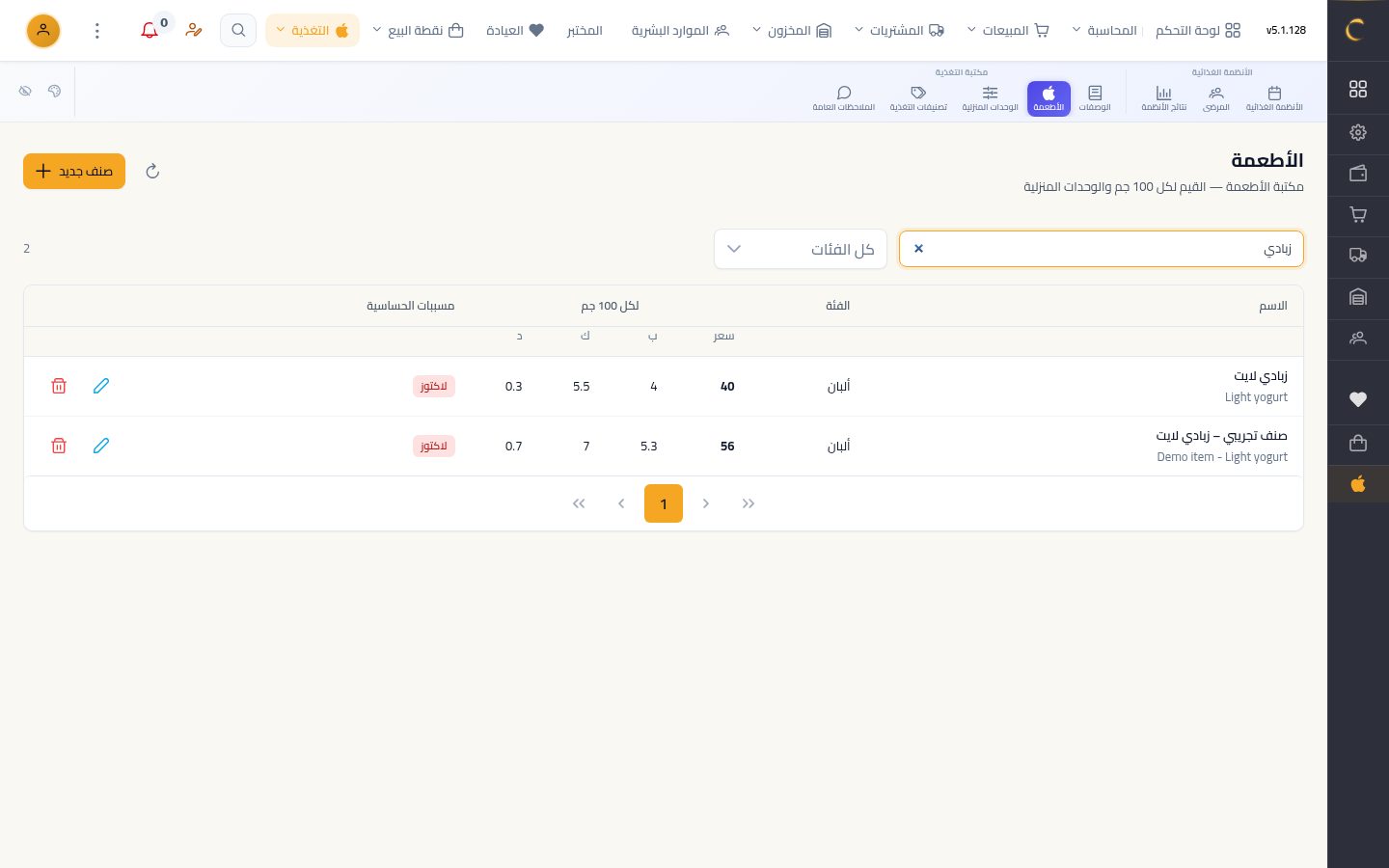The width and height of the screenshot is (1389, 868).
Task: Click the sidebar apple nutrition icon
Action: tap(1358, 484)
